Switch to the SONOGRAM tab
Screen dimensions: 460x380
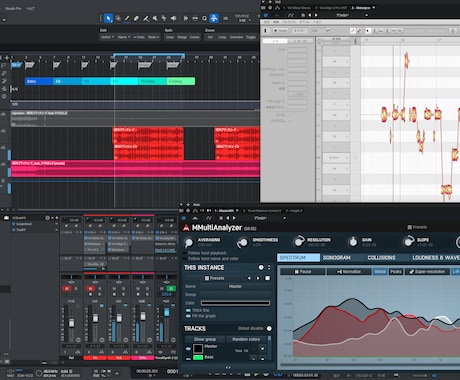(337, 258)
